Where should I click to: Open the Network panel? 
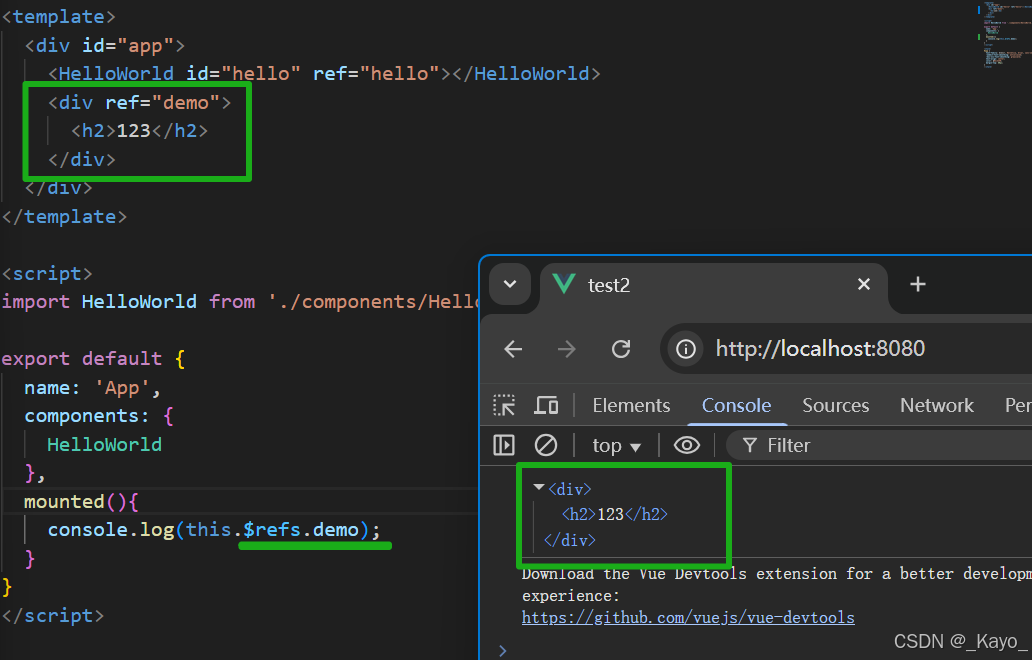pyautogui.click(x=936, y=405)
